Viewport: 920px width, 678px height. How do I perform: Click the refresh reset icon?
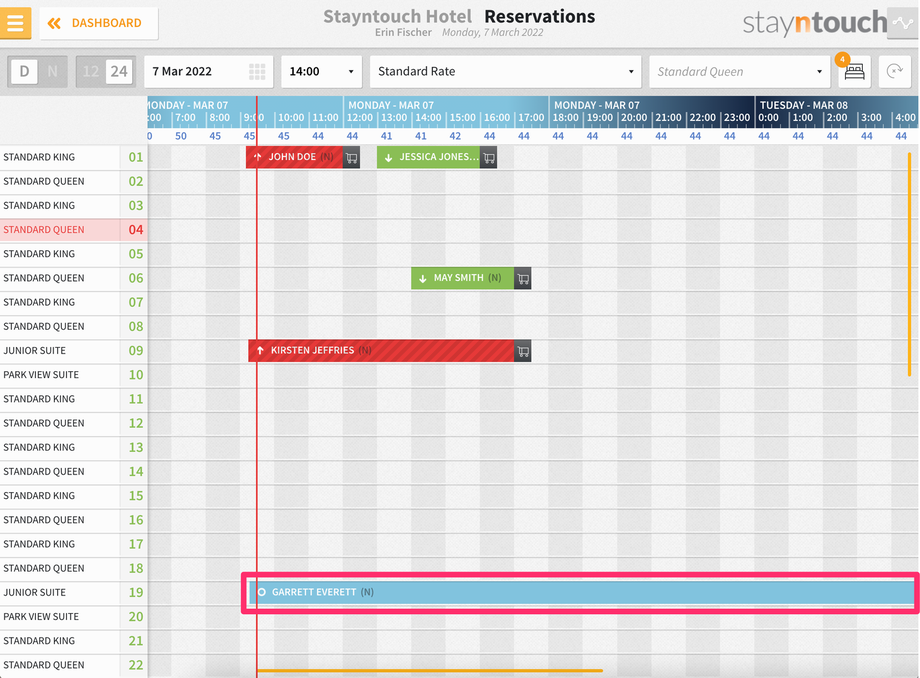click(x=895, y=72)
